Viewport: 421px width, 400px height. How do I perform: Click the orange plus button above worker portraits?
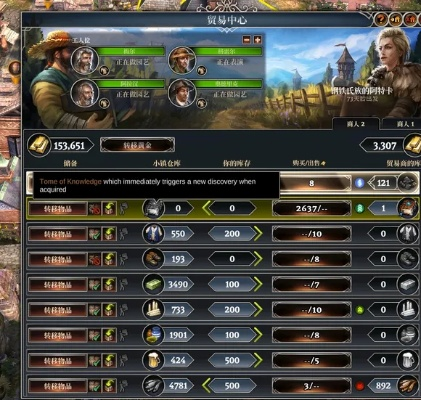pos(257,40)
